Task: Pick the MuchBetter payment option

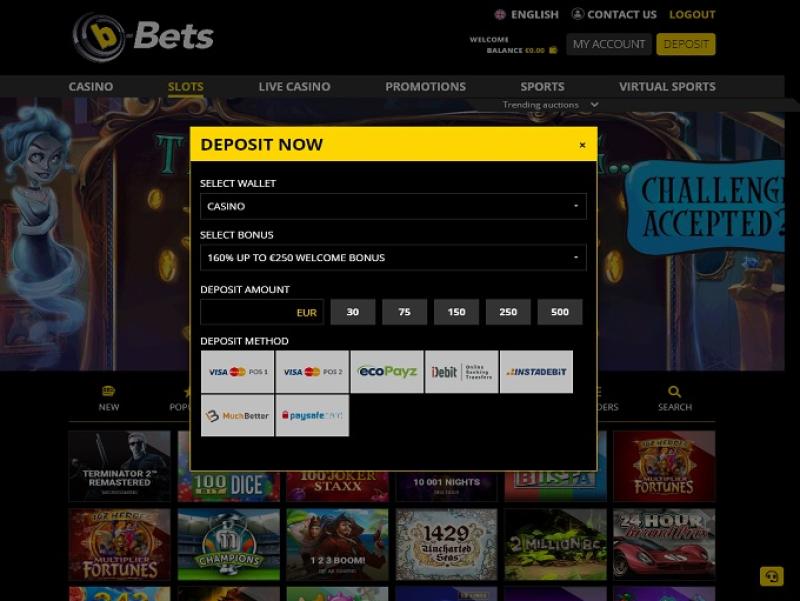Action: coord(237,415)
